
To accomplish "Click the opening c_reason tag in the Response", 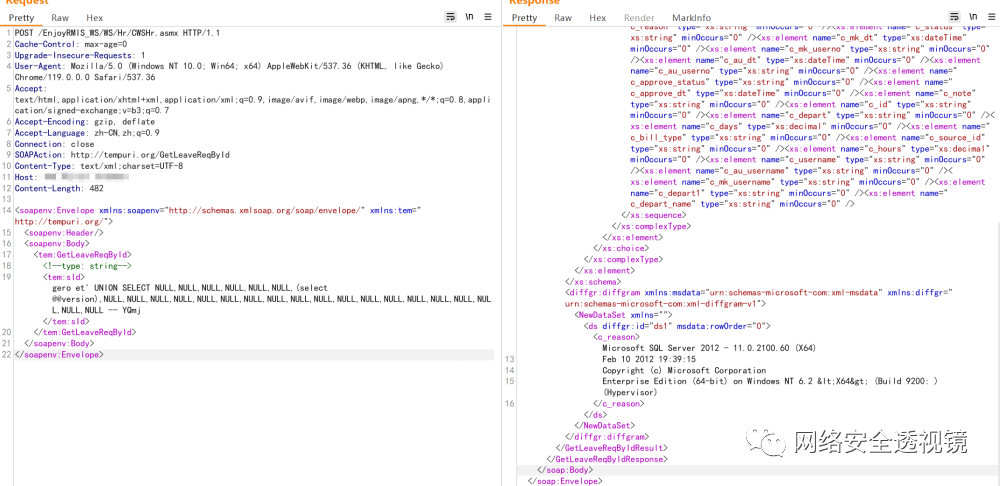I will coord(616,337).
